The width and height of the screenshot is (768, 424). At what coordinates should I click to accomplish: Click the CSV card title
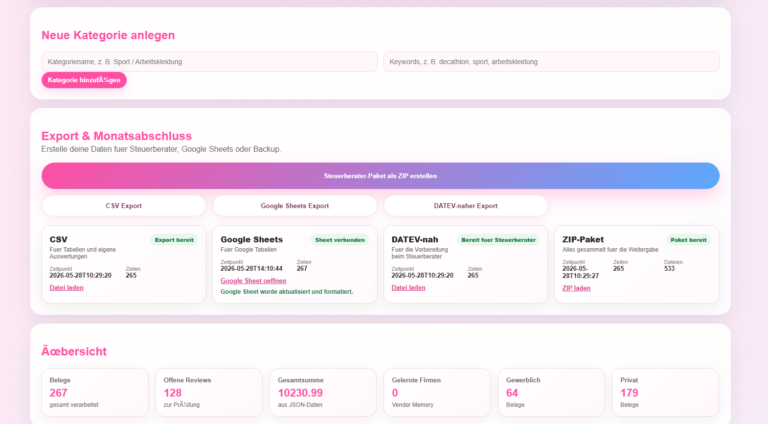click(x=58, y=239)
